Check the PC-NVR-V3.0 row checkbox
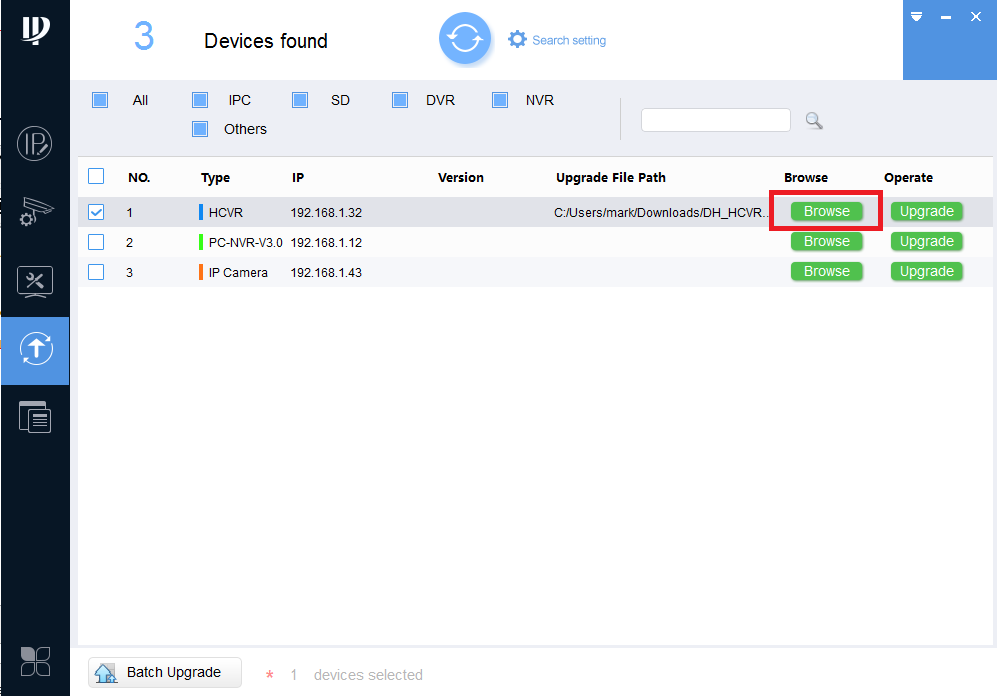The height and width of the screenshot is (696, 997). (96, 242)
